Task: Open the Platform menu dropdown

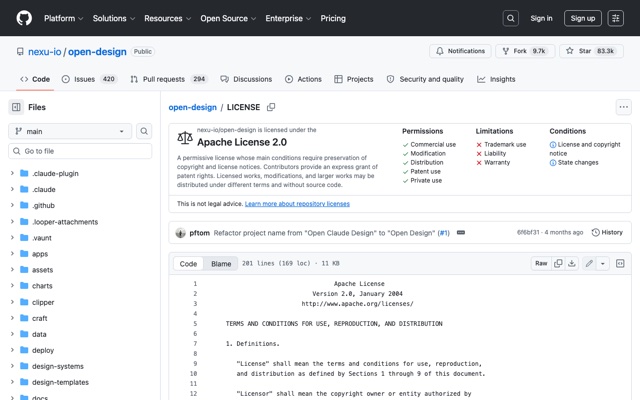Action: pos(64,18)
